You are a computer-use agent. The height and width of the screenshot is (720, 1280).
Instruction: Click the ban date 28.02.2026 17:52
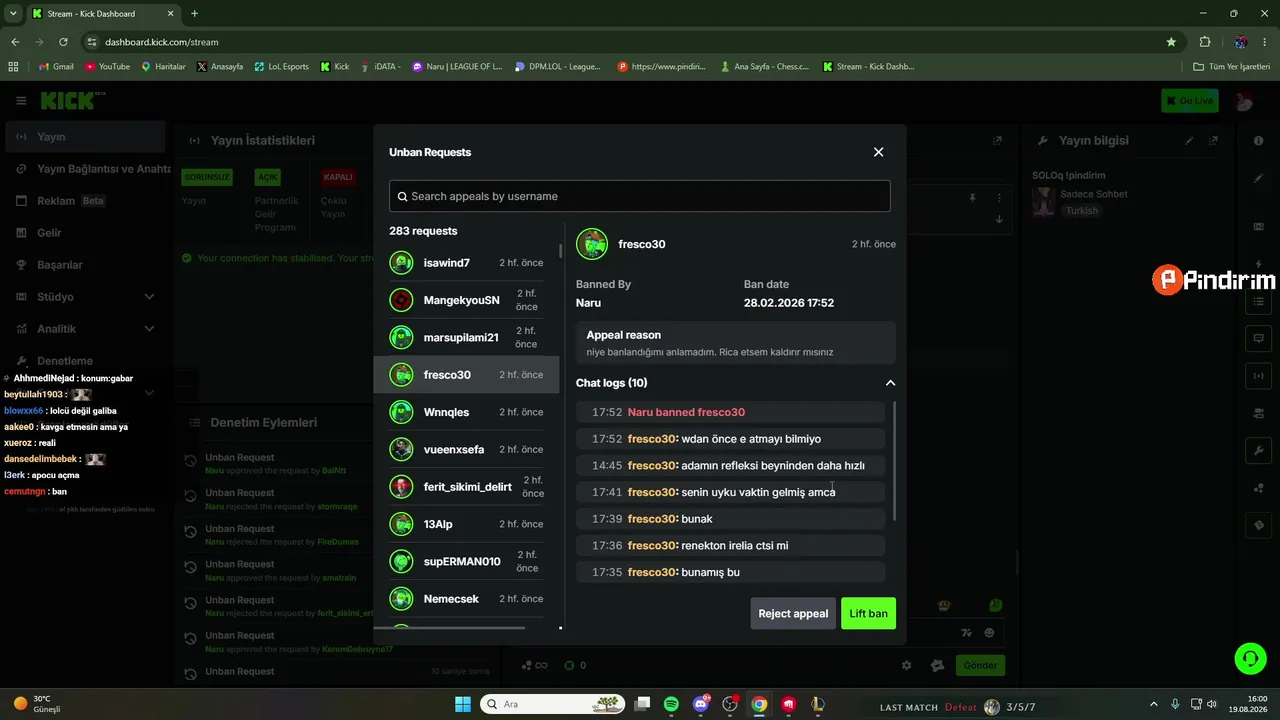click(x=789, y=303)
